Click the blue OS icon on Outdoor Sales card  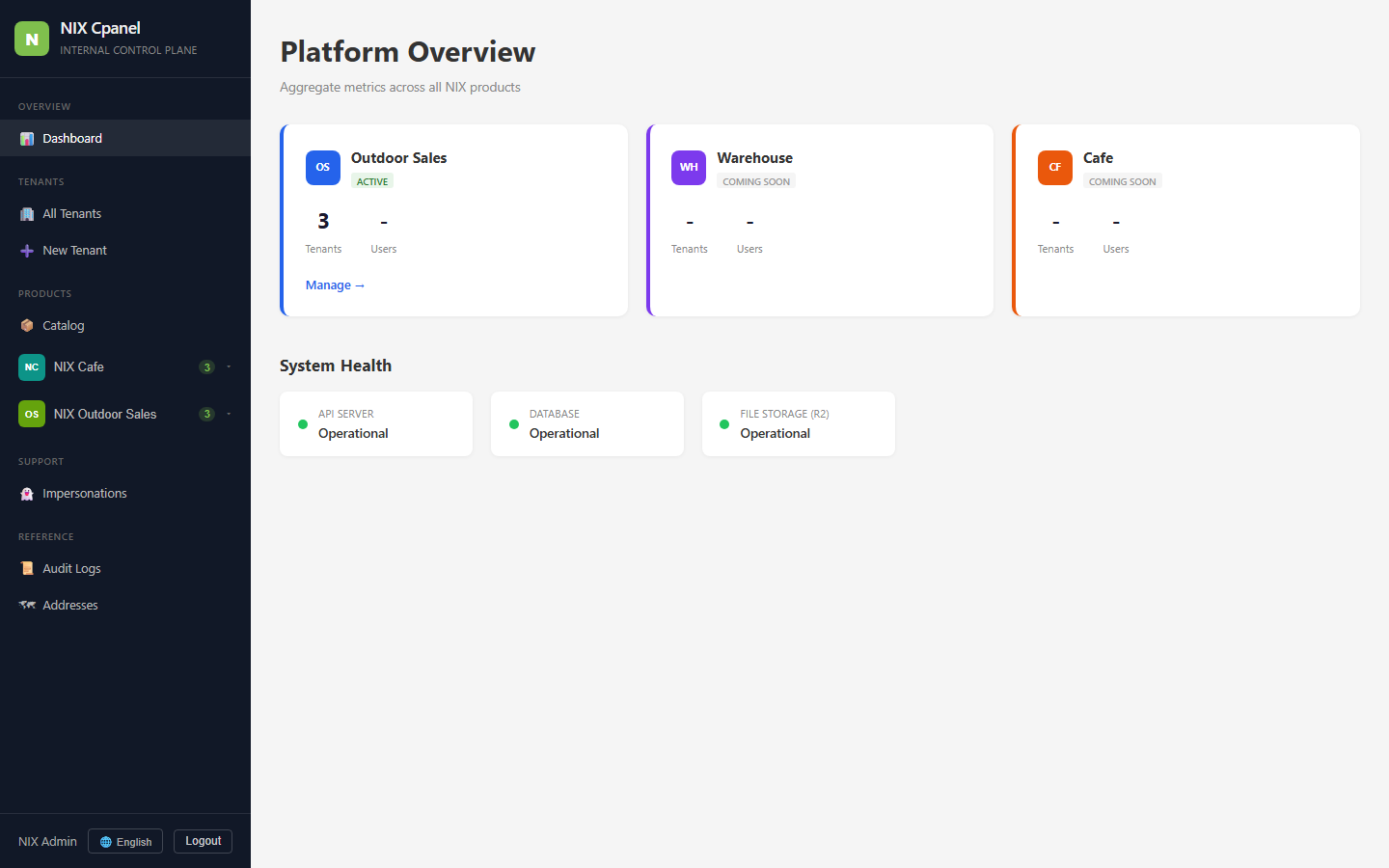(x=323, y=168)
